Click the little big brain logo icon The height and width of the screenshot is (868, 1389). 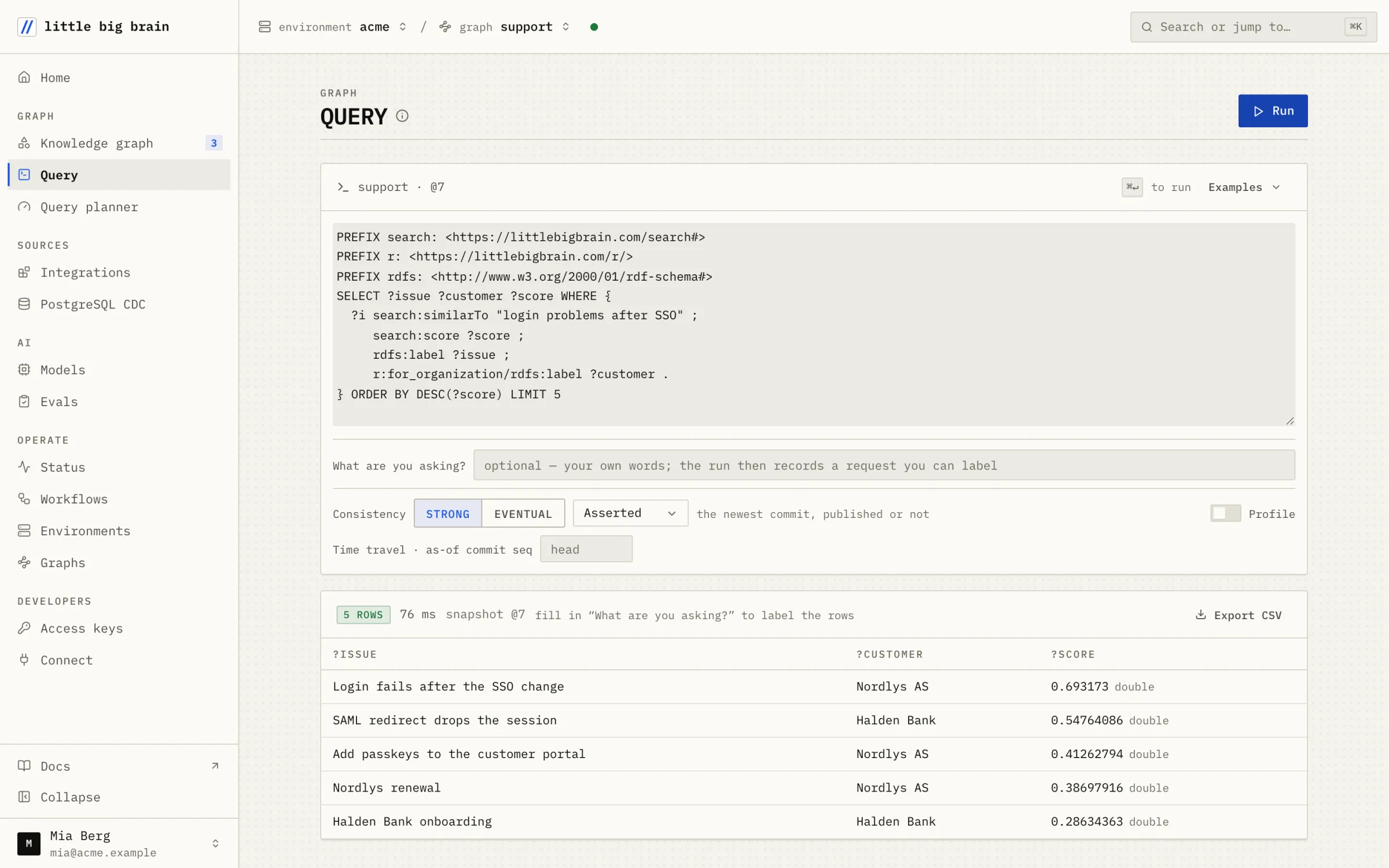(27, 27)
